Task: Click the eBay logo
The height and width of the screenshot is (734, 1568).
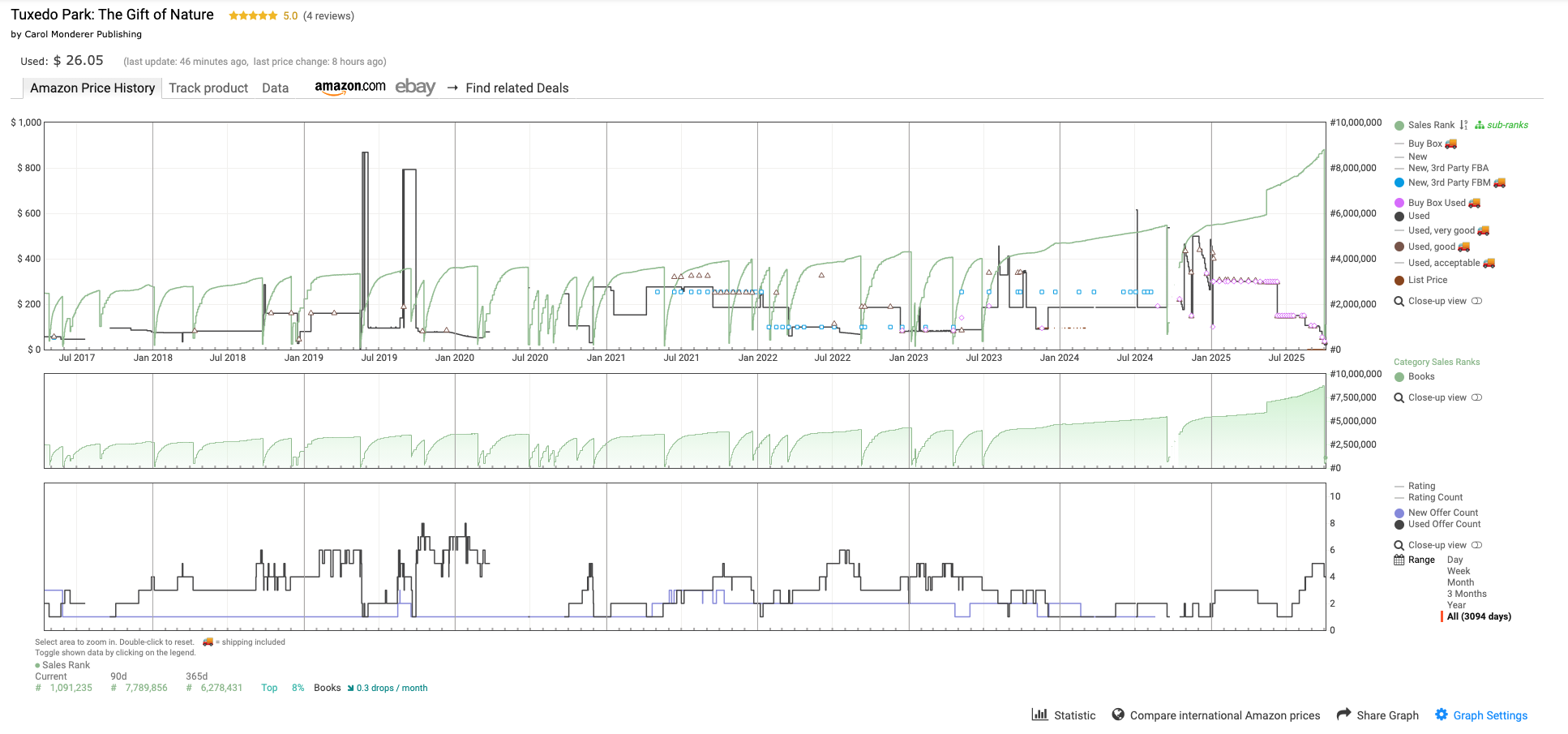Action: pyautogui.click(x=415, y=87)
